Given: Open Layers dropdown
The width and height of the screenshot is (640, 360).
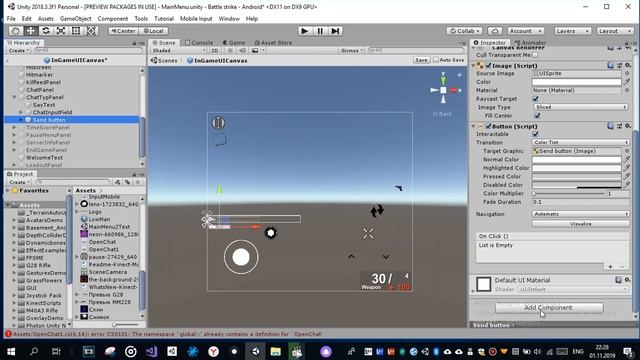Looking at the screenshot, I should (572, 31).
